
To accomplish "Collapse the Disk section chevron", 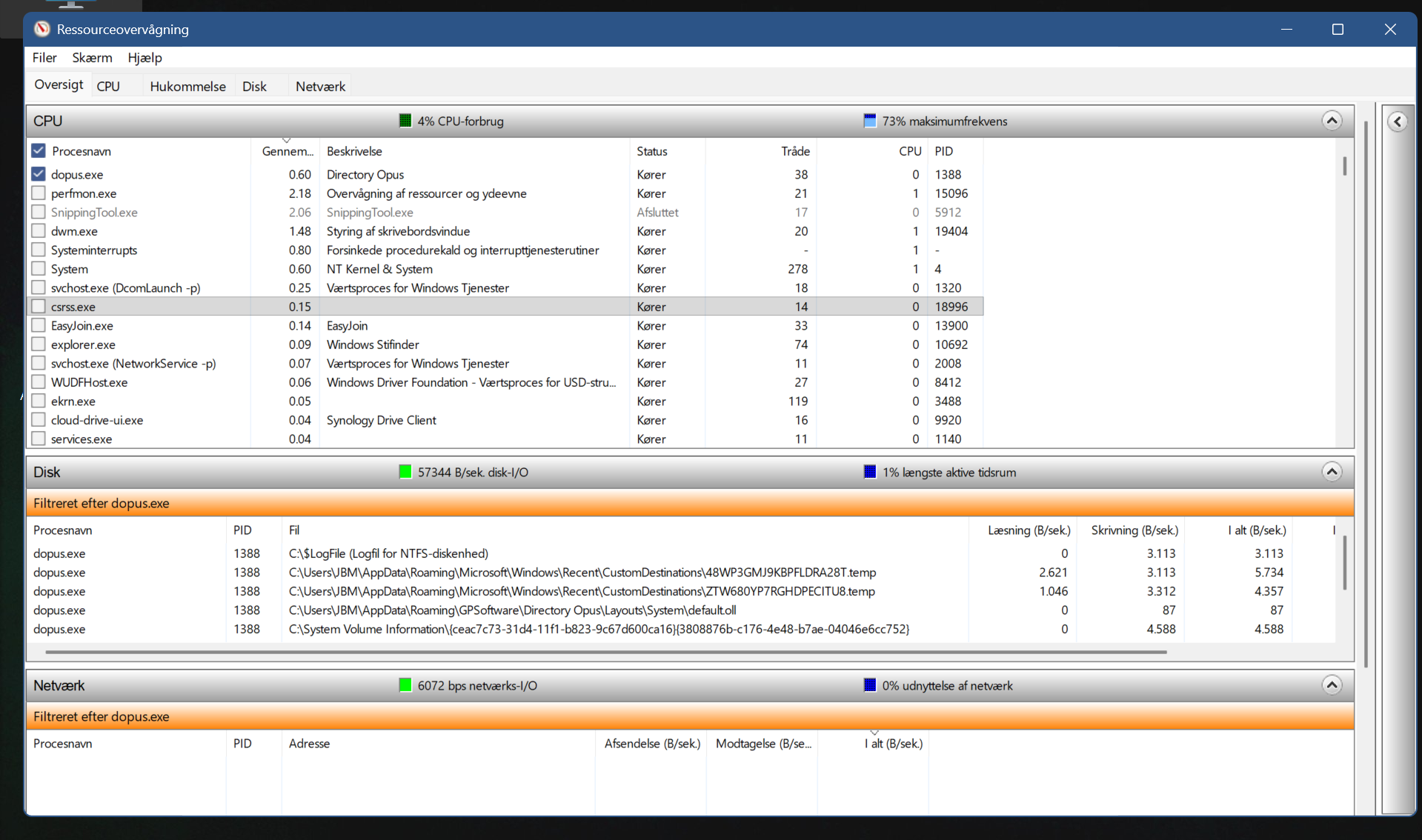I will coord(1332,472).
